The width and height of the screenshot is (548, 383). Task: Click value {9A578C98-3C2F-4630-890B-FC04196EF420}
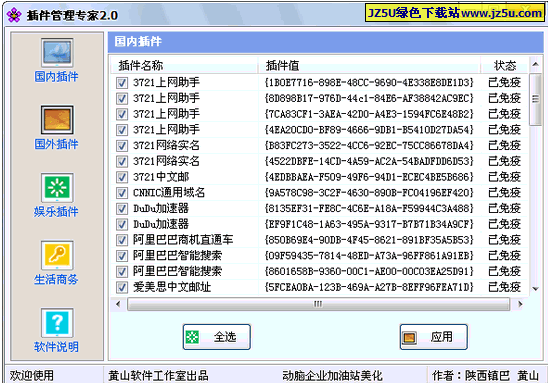[369, 193]
